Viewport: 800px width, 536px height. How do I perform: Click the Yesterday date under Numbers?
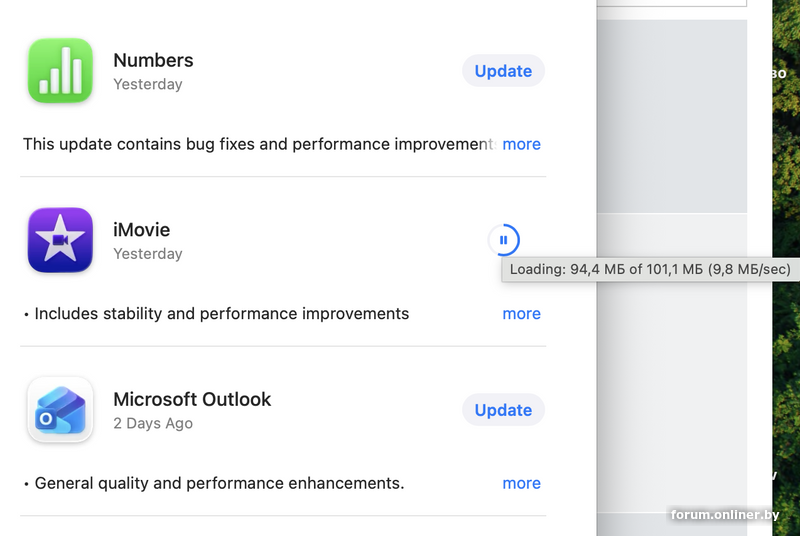(x=147, y=84)
